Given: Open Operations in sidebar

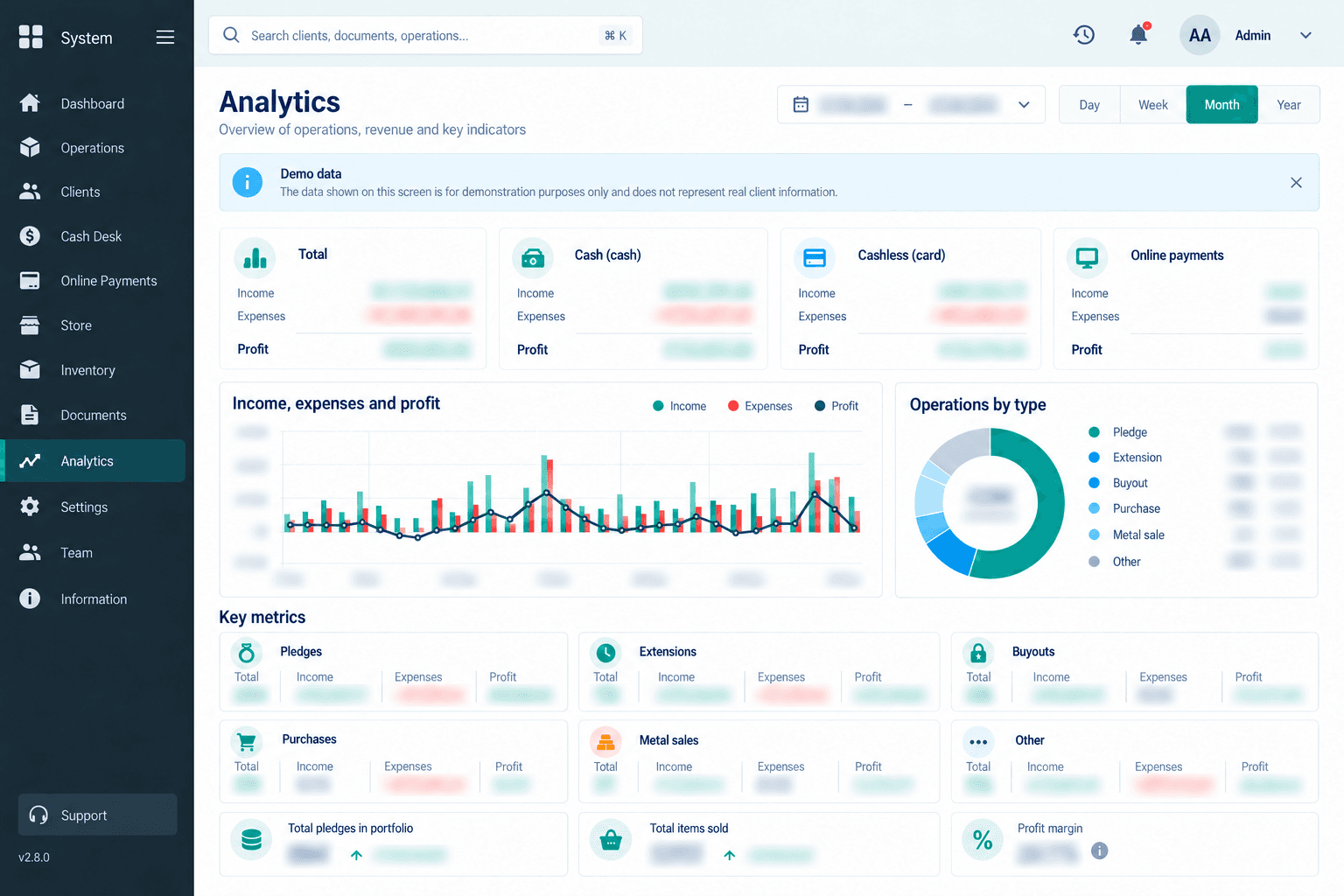Looking at the screenshot, I should pos(94,148).
